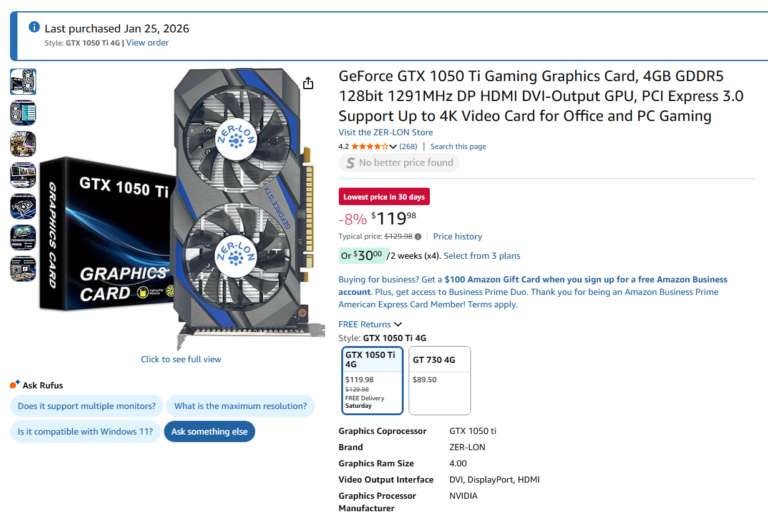
Task: Open the rating breakdown dropdown arrow
Action: pos(393,147)
